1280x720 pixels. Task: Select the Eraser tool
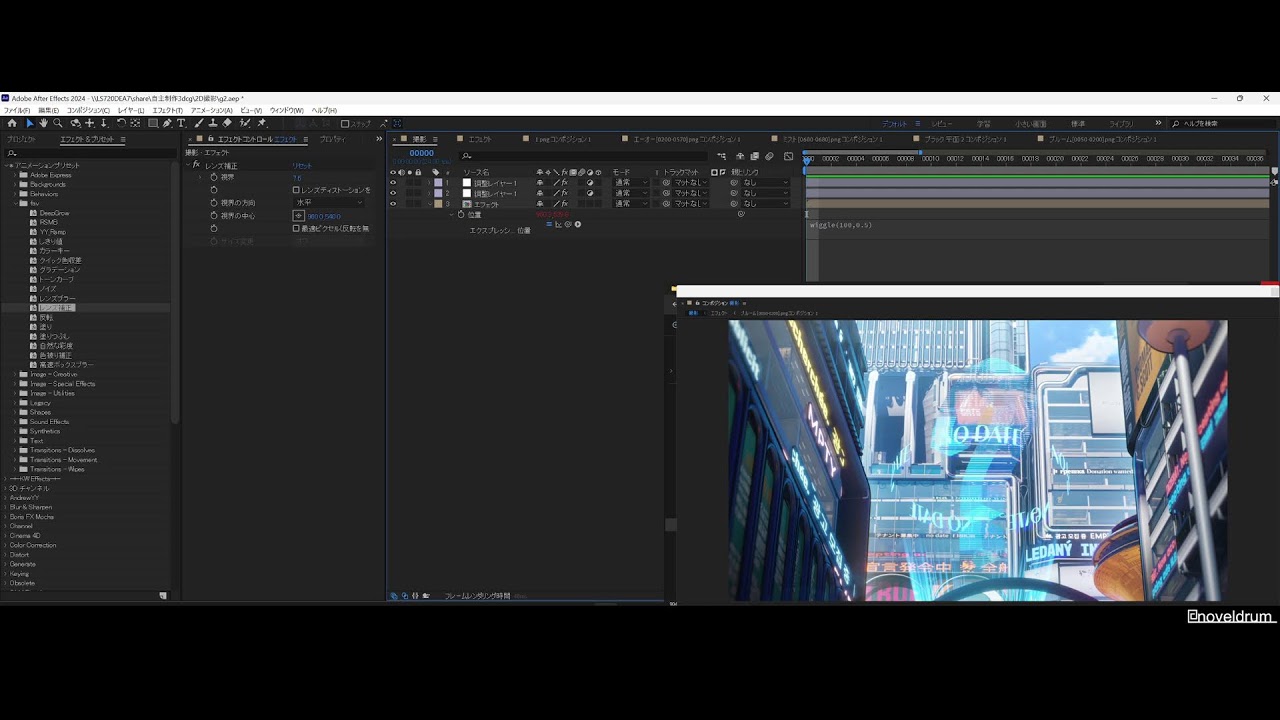[227, 123]
